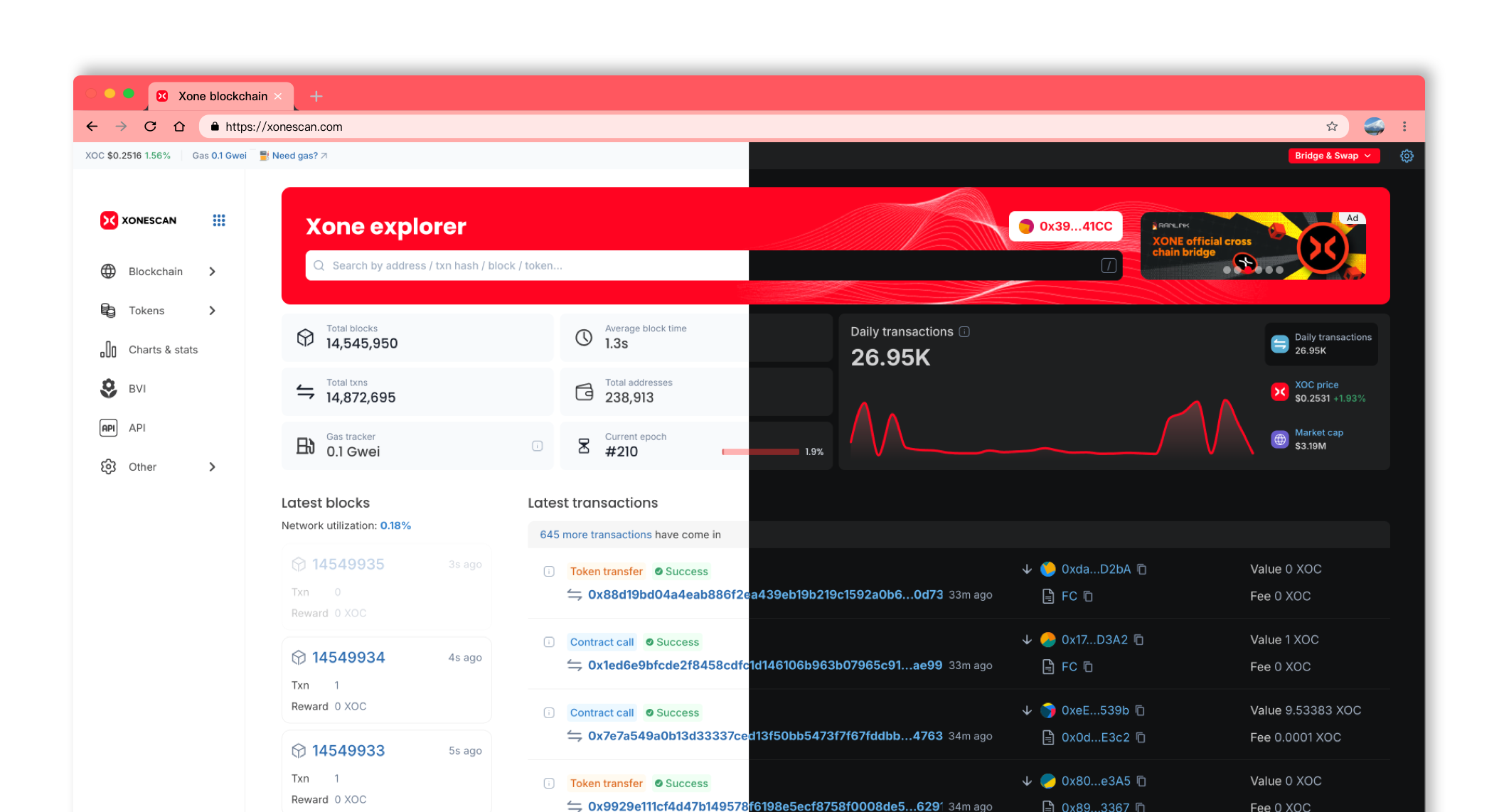Screen dimensions: 1499x812
Task: Click the BVI sidebar icon
Action: [108, 388]
